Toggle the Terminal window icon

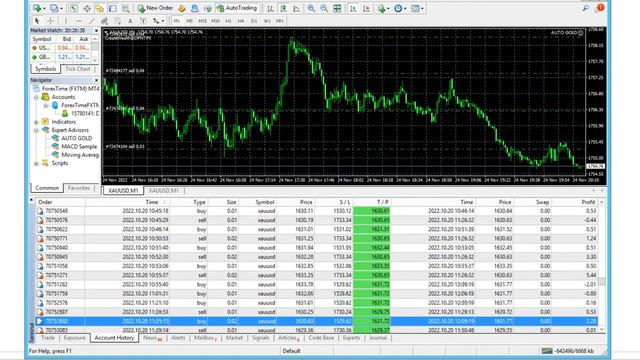point(113,8)
